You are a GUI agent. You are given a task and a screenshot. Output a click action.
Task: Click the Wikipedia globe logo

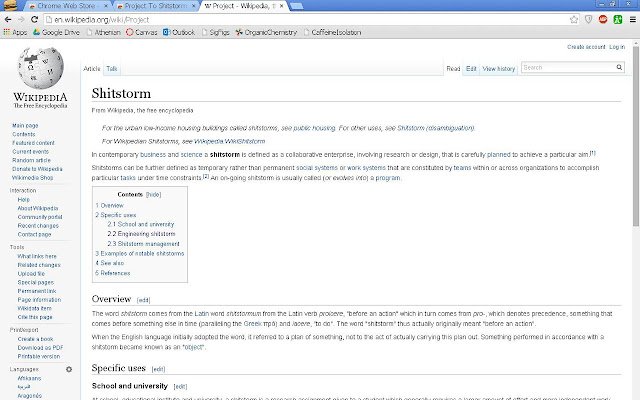[40, 68]
